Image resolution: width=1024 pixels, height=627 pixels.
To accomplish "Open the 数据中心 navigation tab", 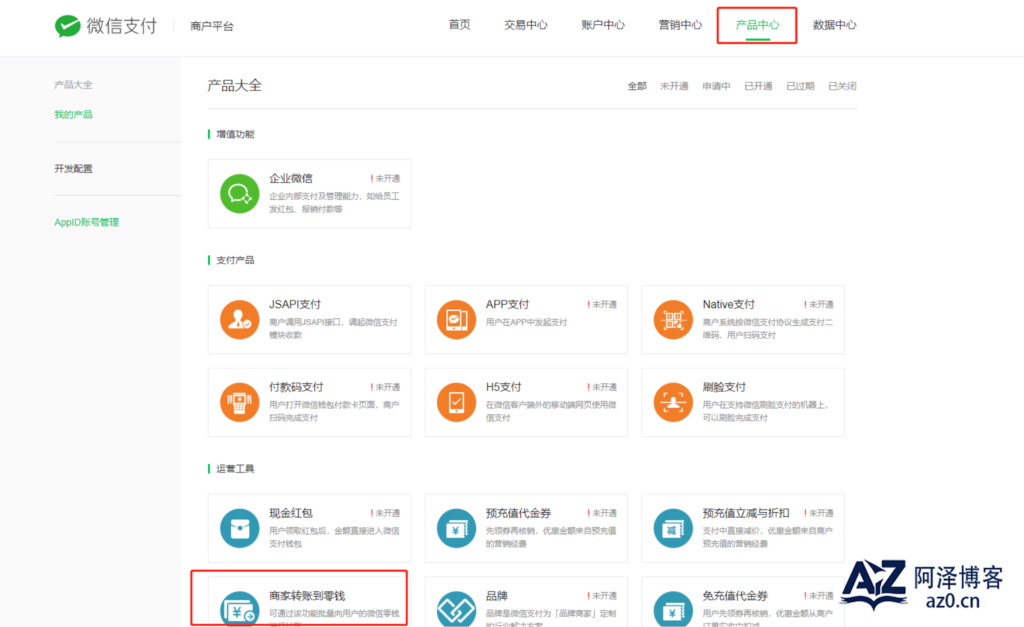I will click(835, 25).
